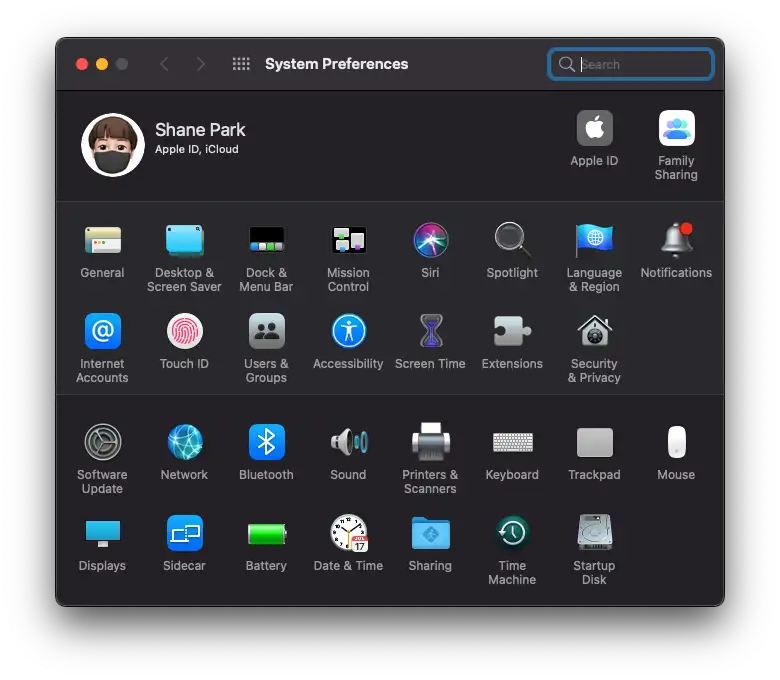The height and width of the screenshot is (680, 780).
Task: Go back with the left chevron
Action: 165,64
